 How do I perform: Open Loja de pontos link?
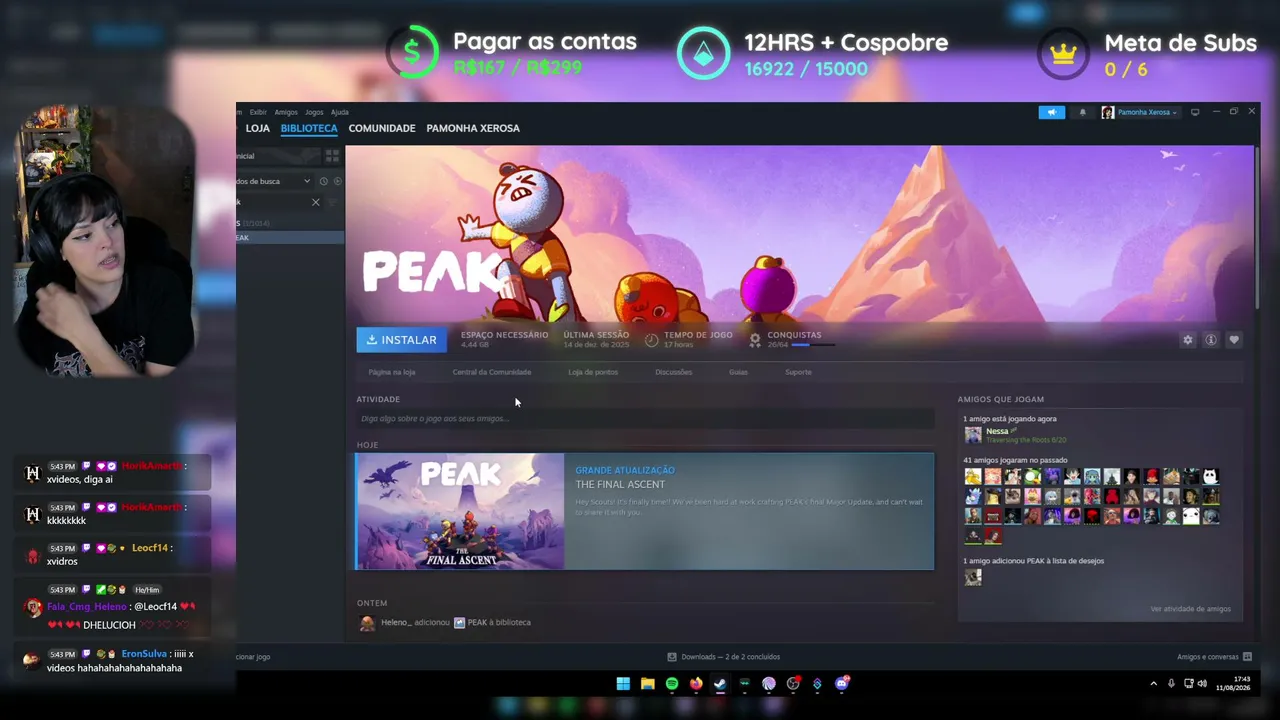pos(593,372)
